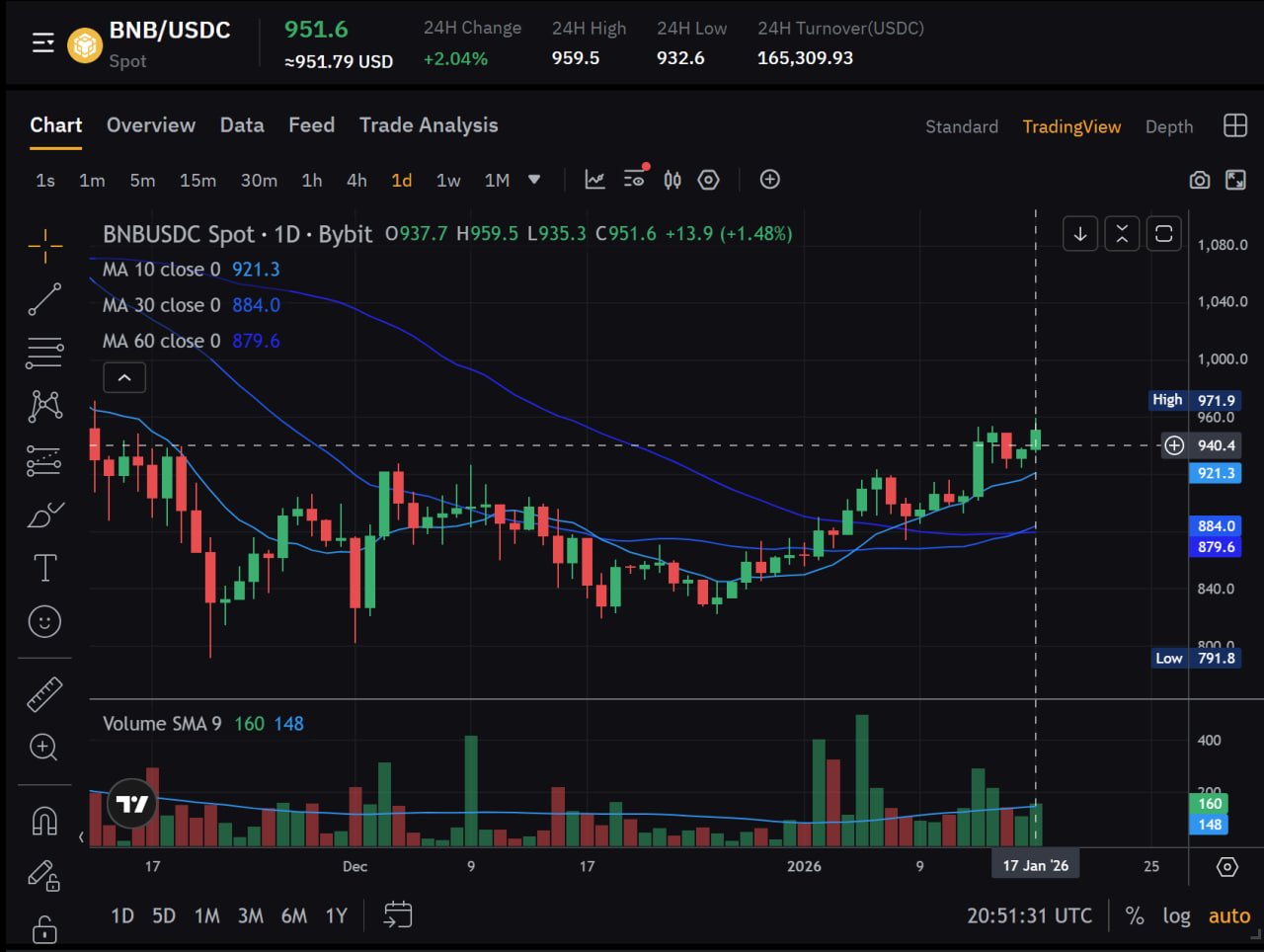Viewport: 1264px width, 952px height.
Task: Click the 20:51:31 UTC timezone clock
Action: (x=1030, y=915)
